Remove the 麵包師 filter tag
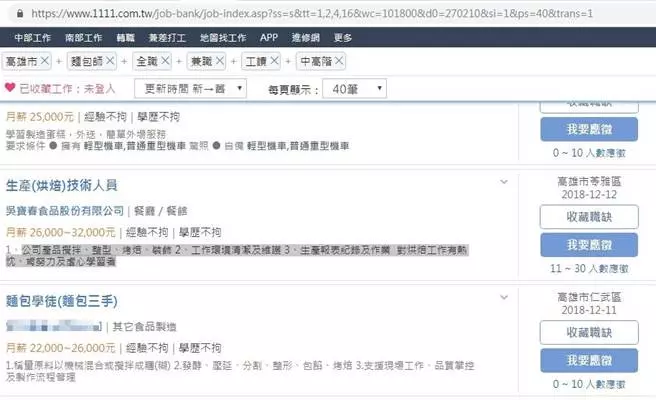Screen dimensions: 656x400 pyautogui.click(x=110, y=61)
